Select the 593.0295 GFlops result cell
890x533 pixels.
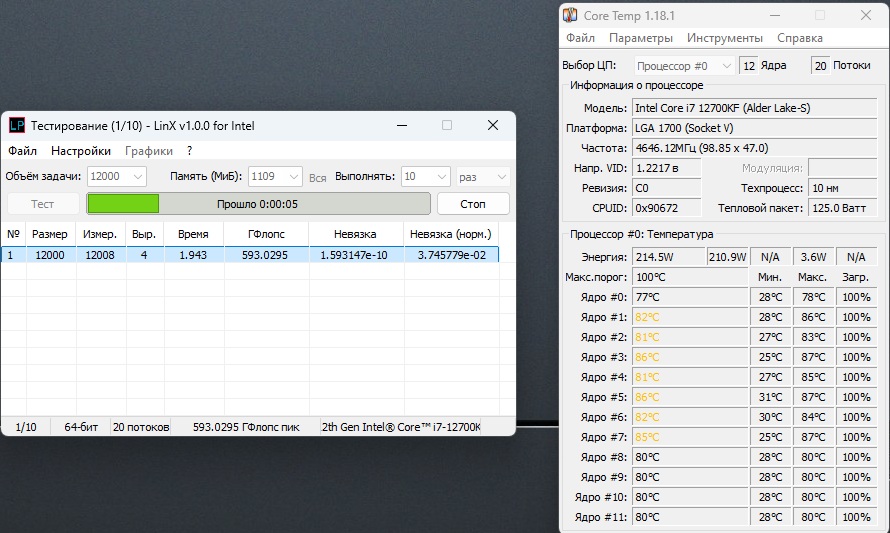click(265, 255)
